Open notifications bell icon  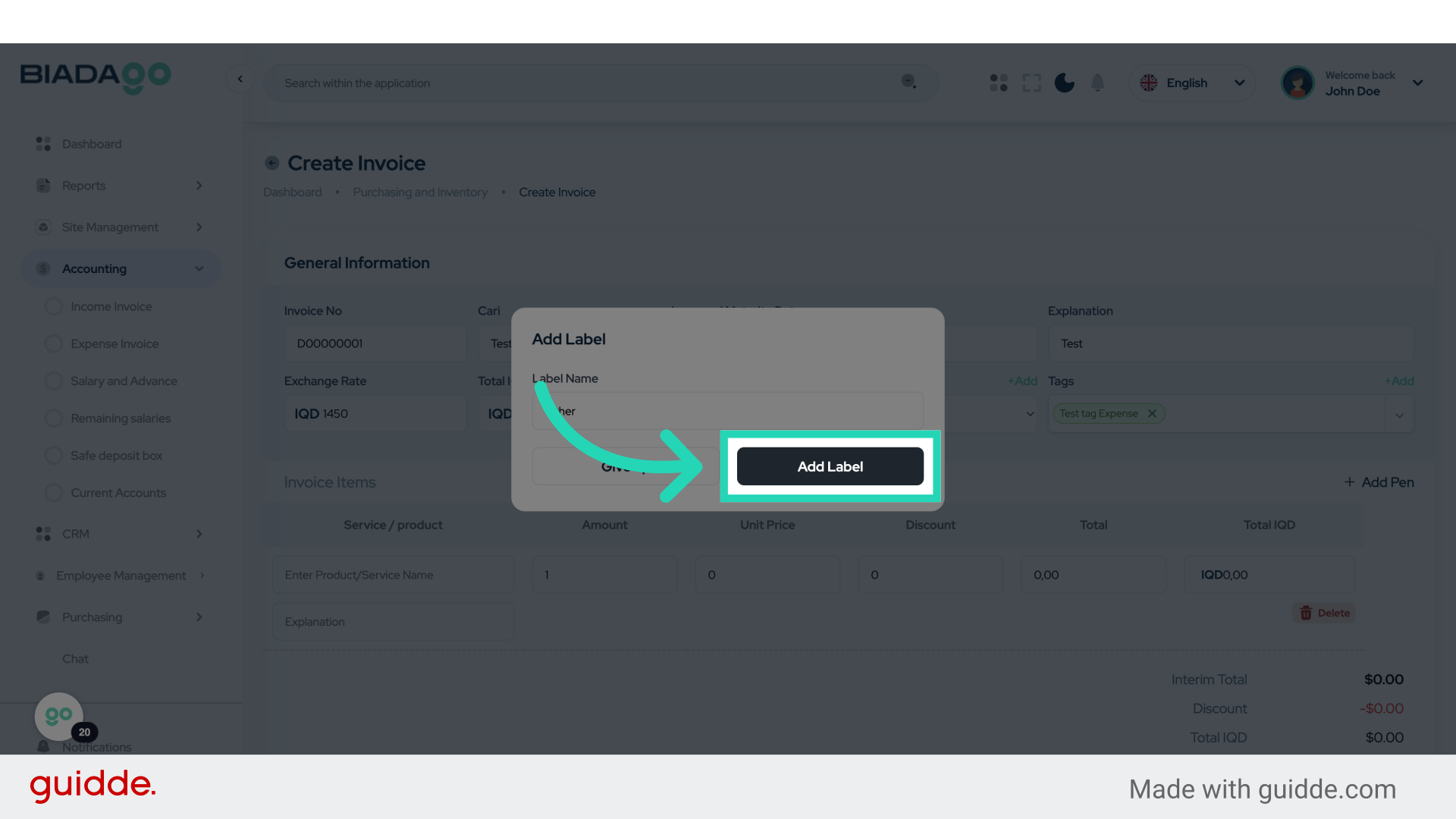tap(1097, 83)
